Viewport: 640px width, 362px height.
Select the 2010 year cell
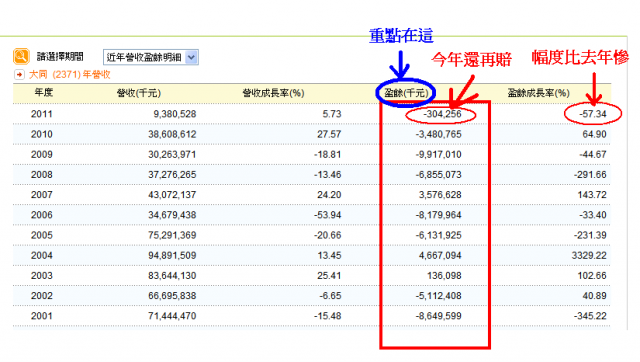[42, 134]
